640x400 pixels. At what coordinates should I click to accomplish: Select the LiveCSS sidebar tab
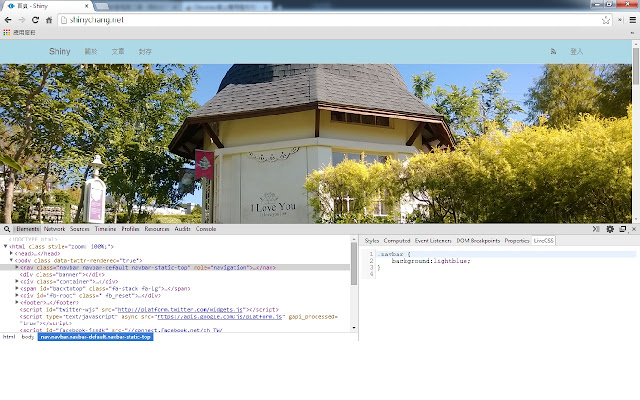coord(544,241)
